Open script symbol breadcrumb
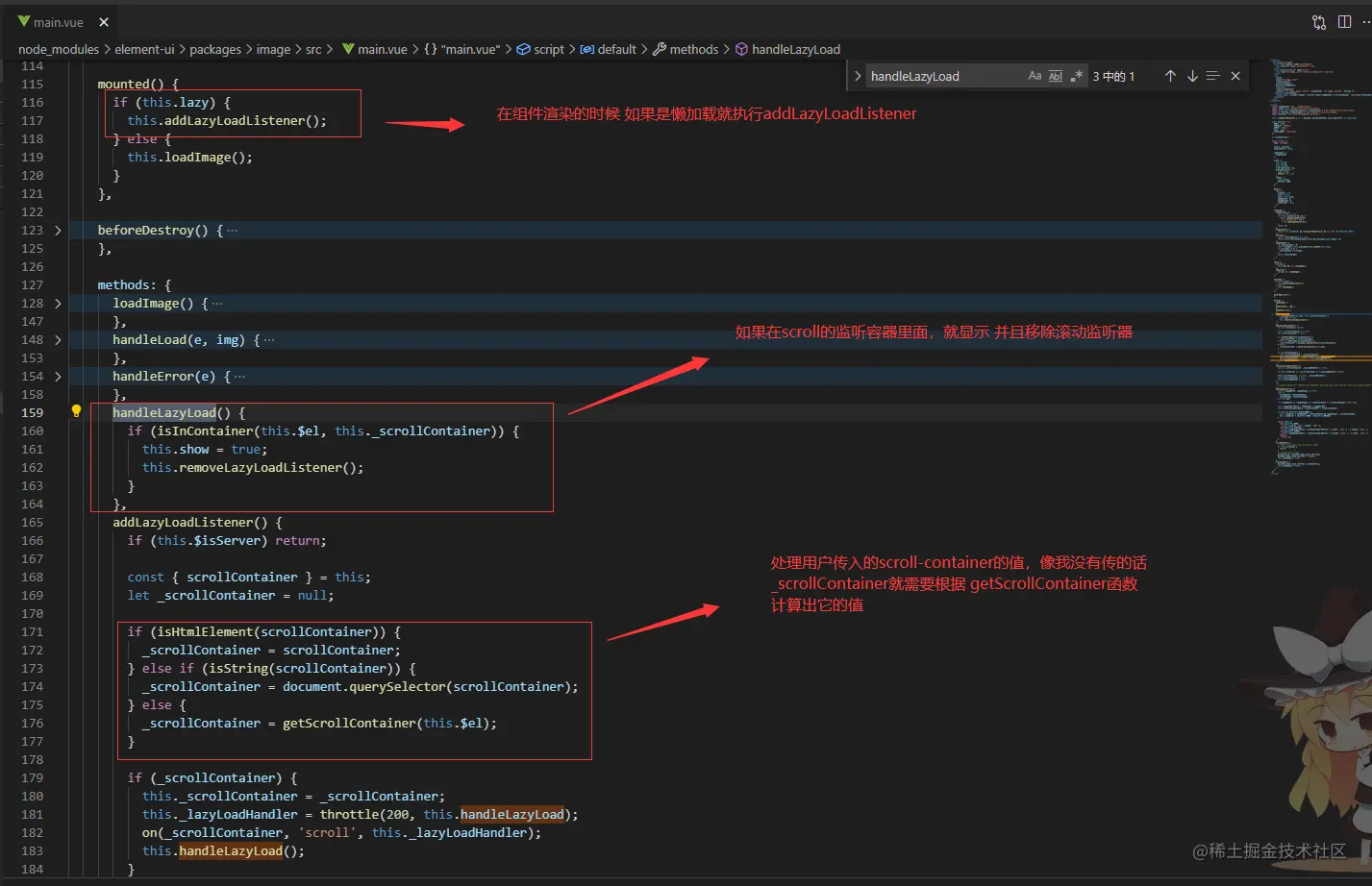The width and height of the screenshot is (1372, 886). (541, 49)
